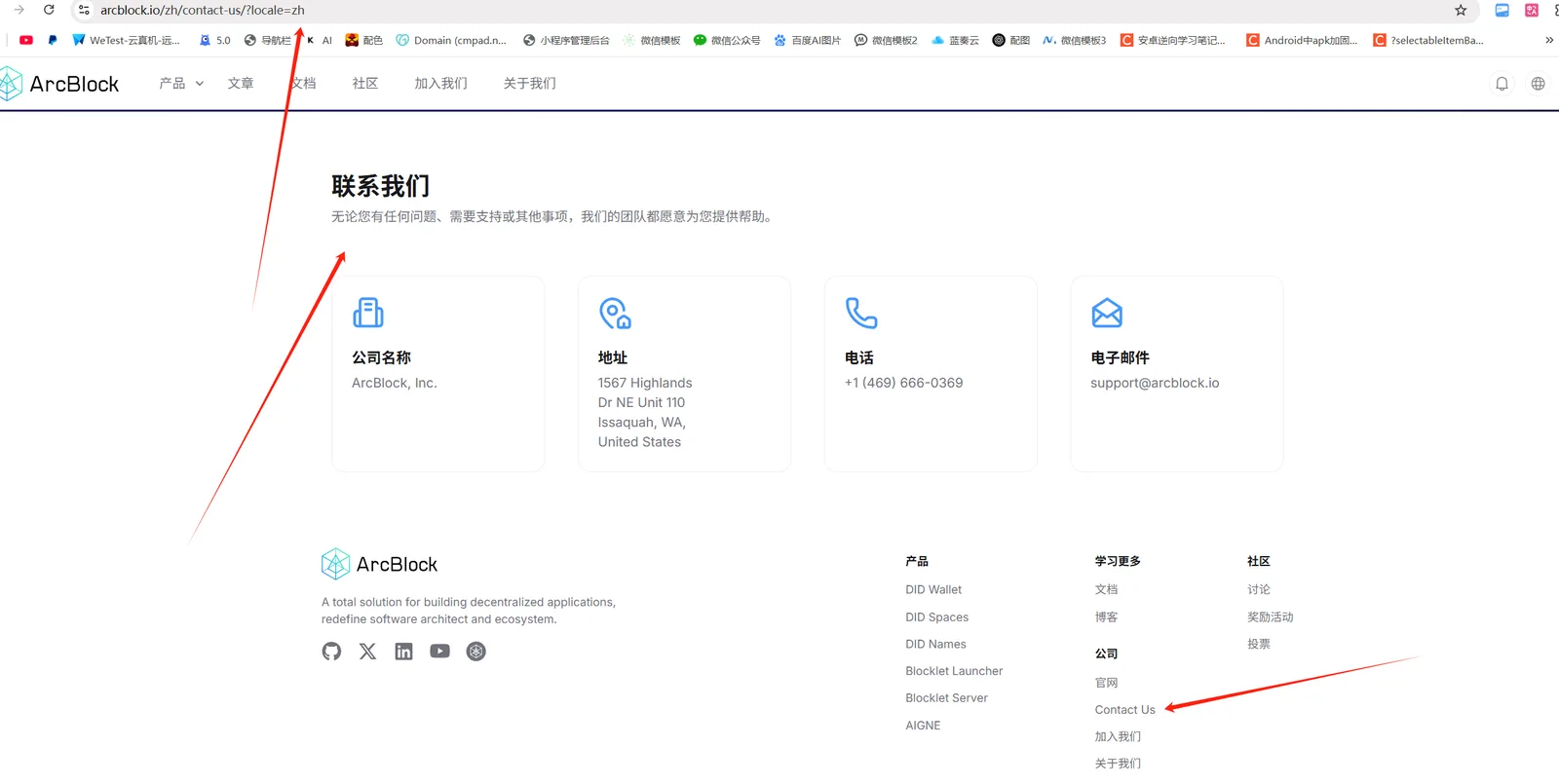Open the 加入我们 navigation item

click(440, 84)
